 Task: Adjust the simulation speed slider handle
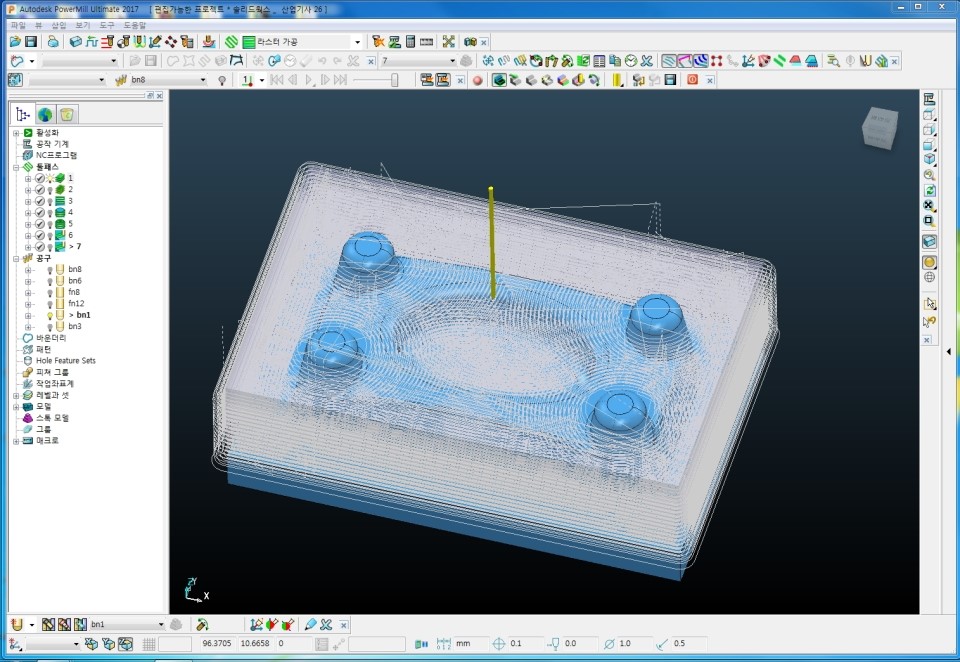(395, 80)
